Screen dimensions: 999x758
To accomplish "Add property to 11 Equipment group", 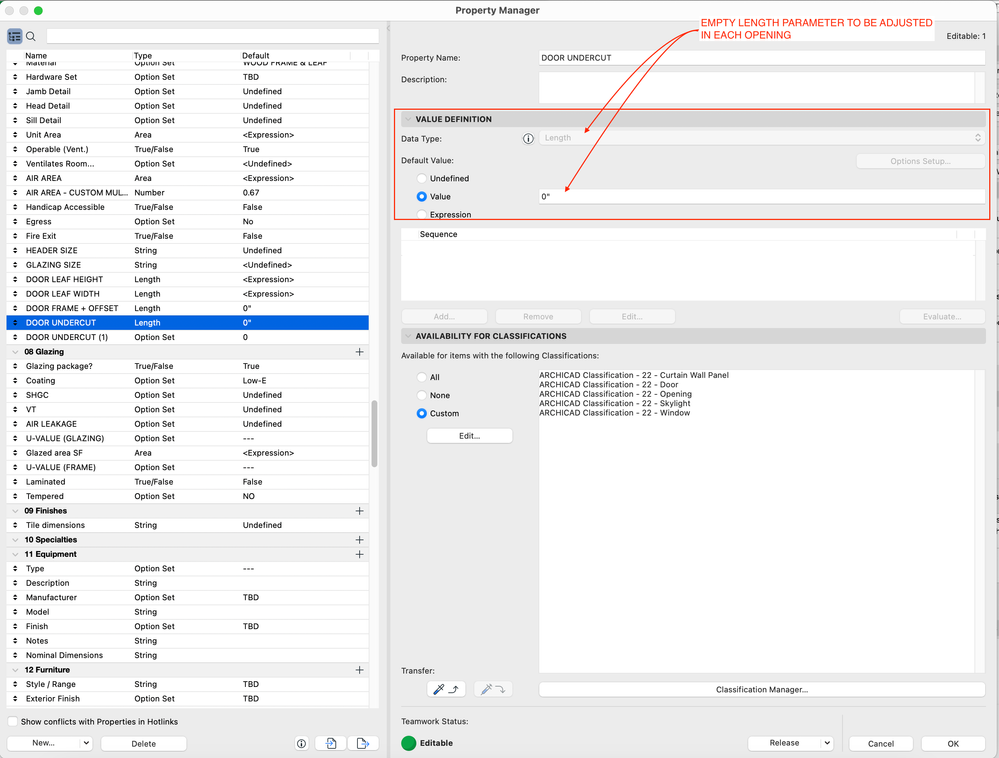I will (x=359, y=554).
